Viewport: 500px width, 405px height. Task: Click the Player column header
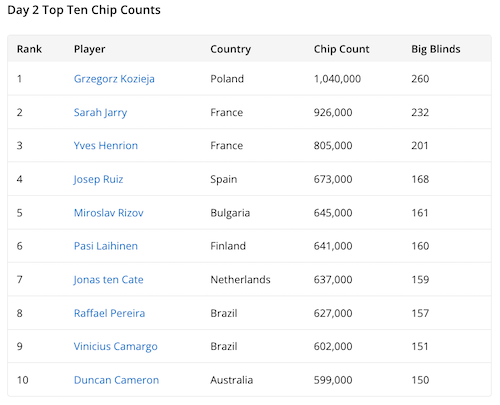89,49
